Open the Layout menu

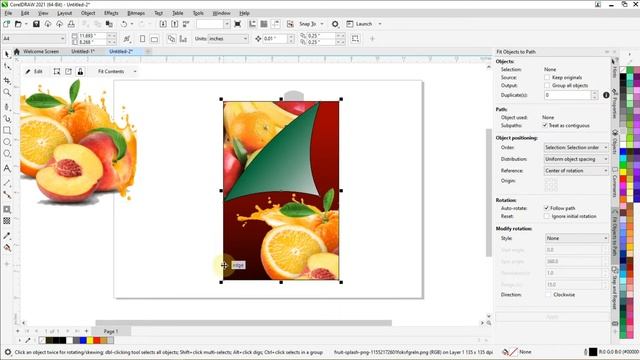click(64, 13)
